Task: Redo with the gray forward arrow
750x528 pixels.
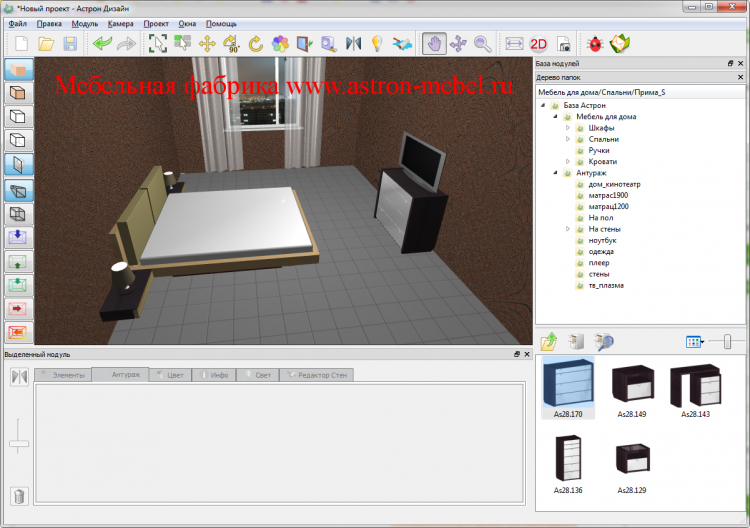Action: [126, 44]
